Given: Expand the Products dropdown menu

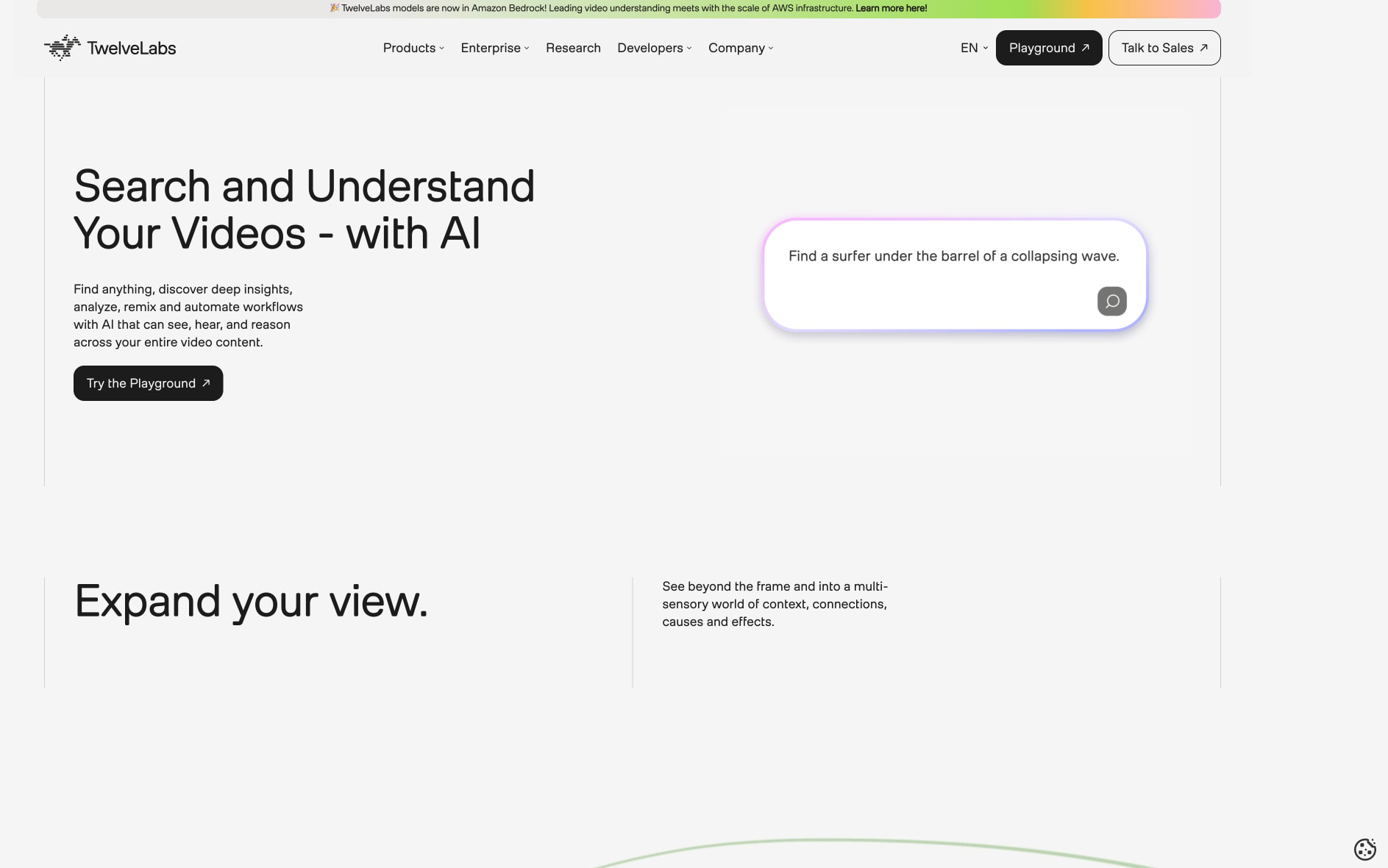Looking at the screenshot, I should tap(413, 48).
